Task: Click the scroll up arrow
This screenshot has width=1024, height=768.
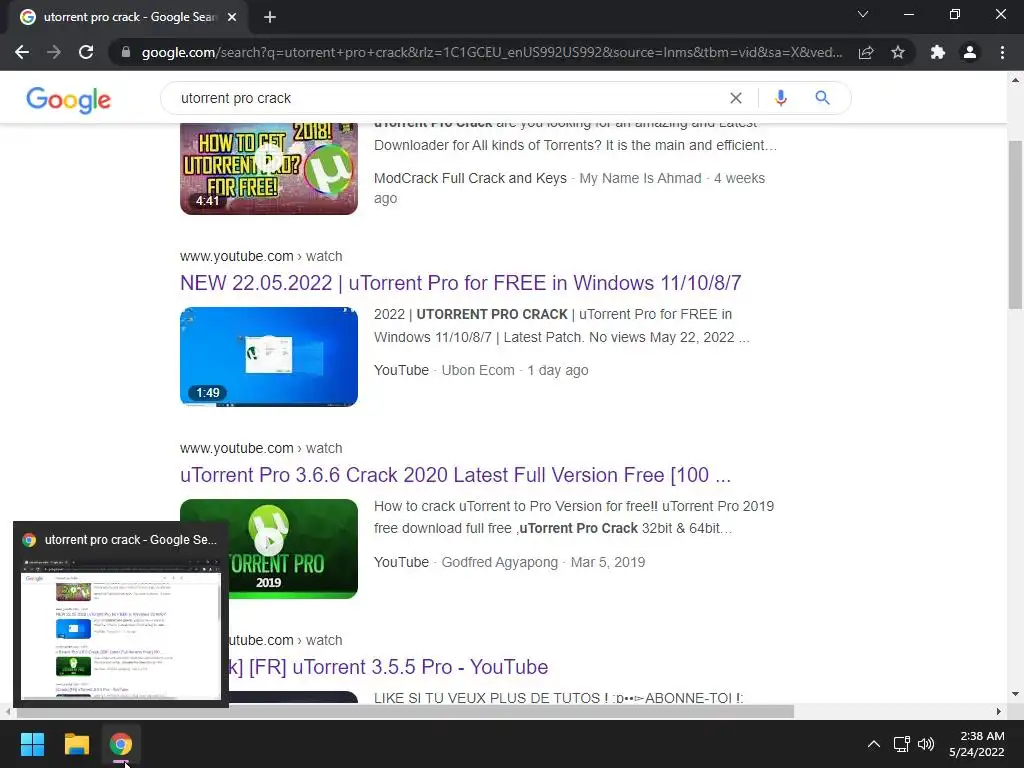Action: (1015, 80)
